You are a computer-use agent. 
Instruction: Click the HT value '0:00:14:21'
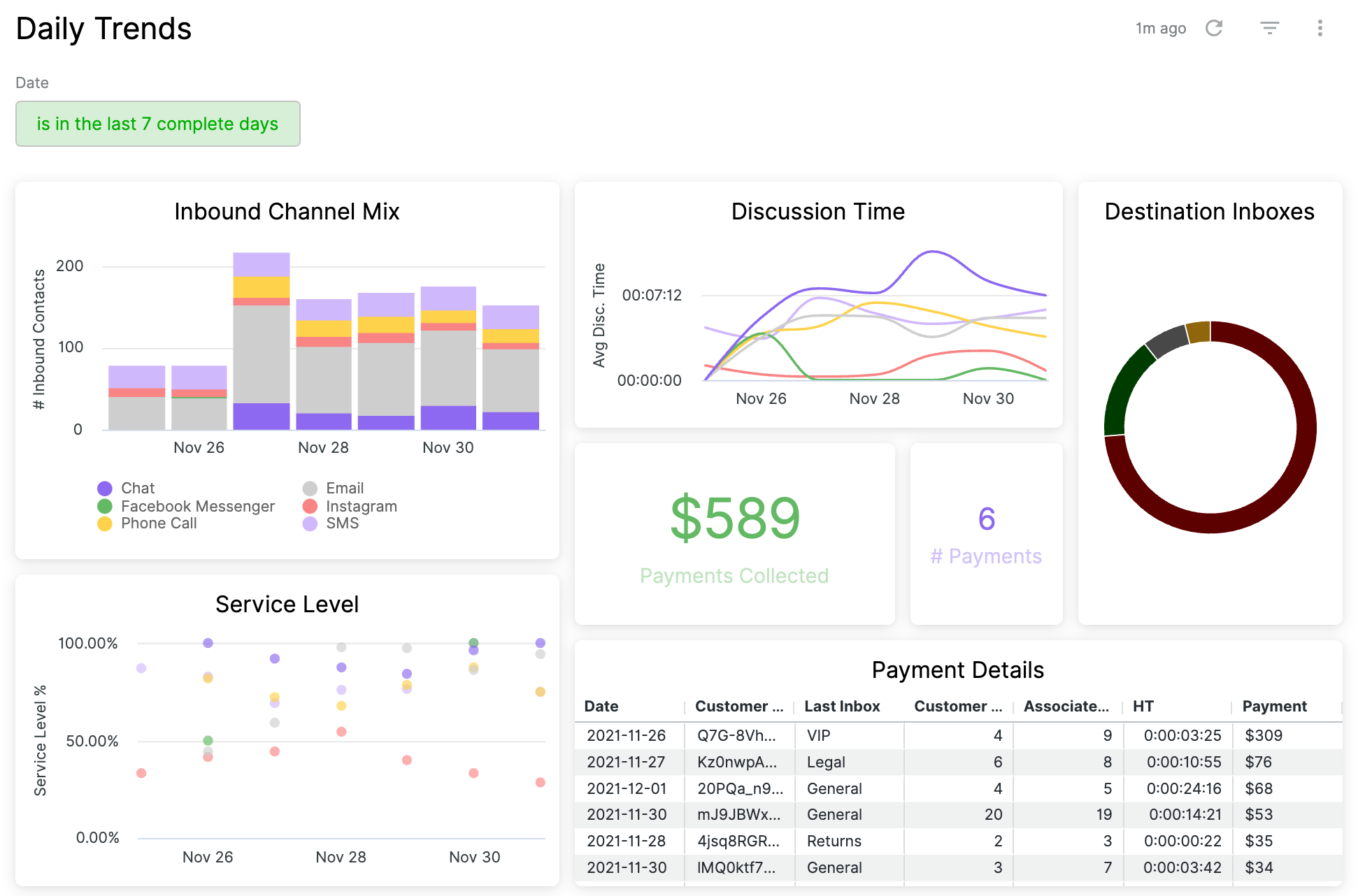(x=1185, y=814)
